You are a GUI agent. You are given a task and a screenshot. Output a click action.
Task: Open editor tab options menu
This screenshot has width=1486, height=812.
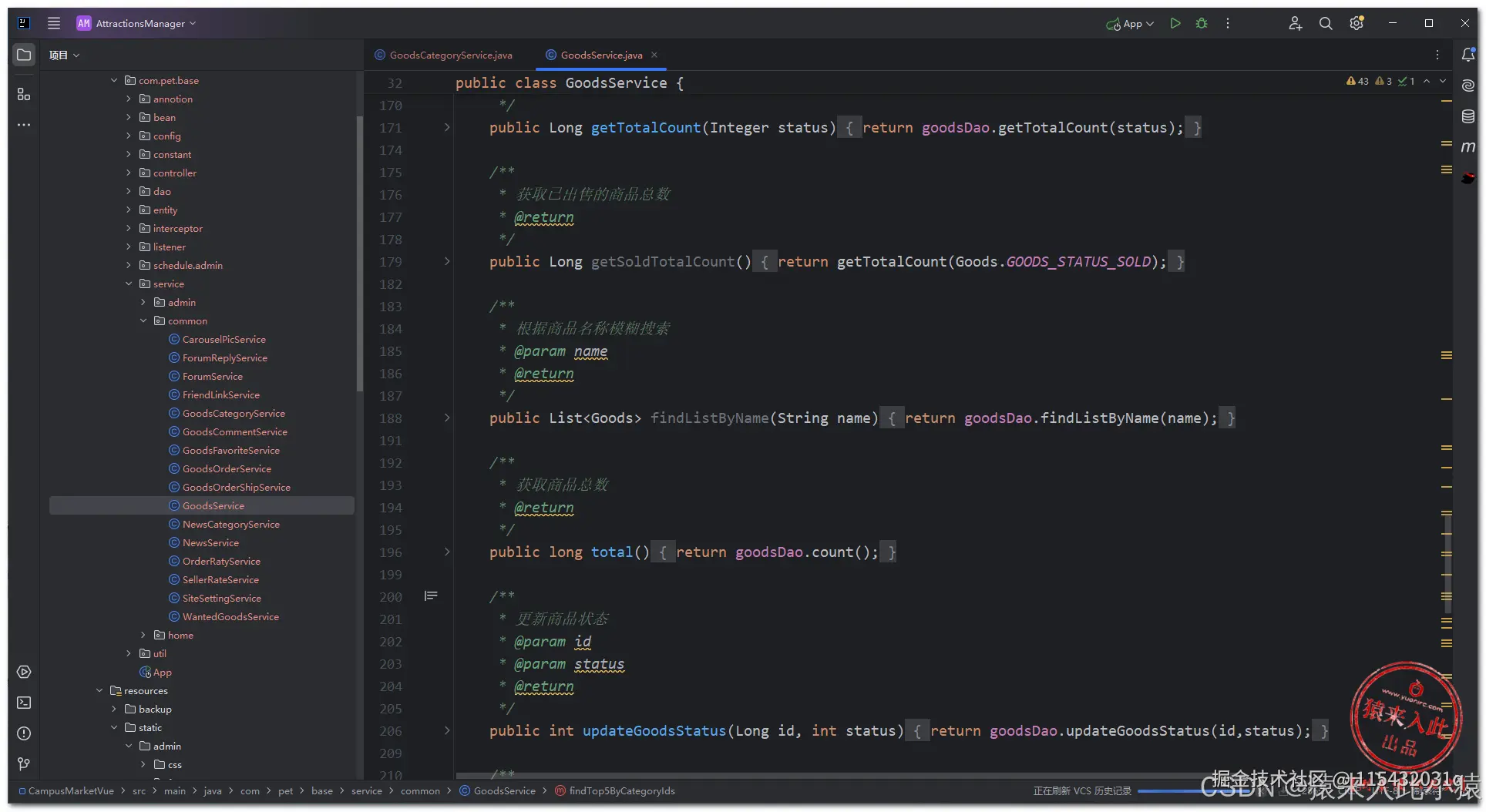click(x=1437, y=55)
